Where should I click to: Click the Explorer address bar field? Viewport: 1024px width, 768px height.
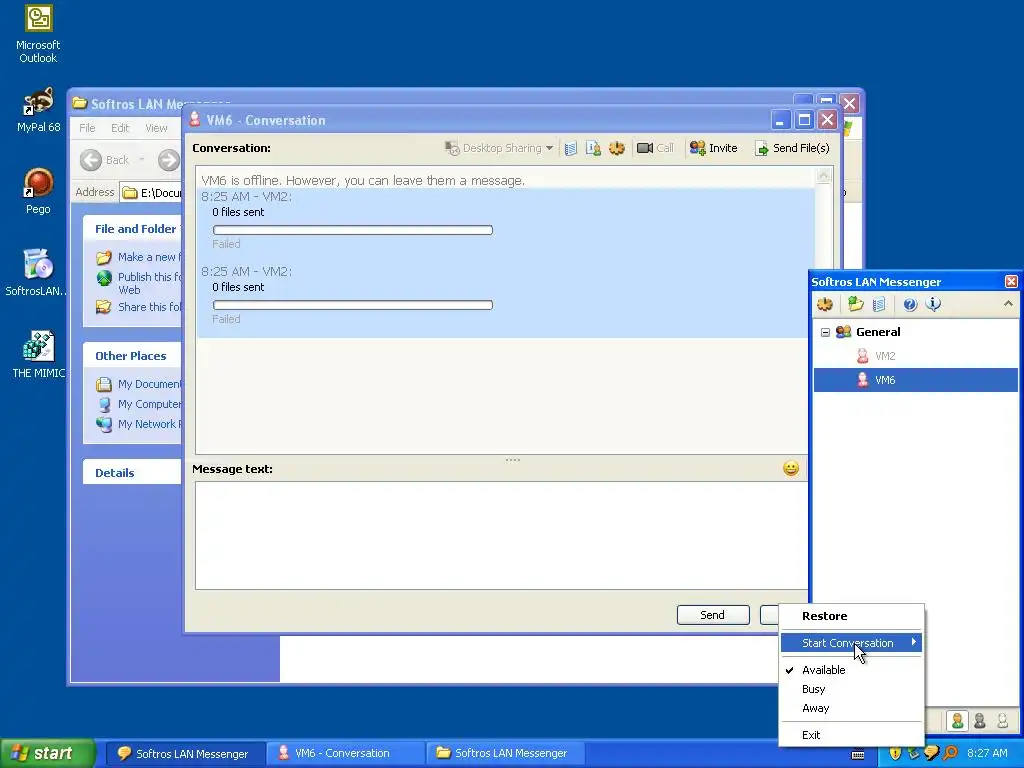(152, 193)
